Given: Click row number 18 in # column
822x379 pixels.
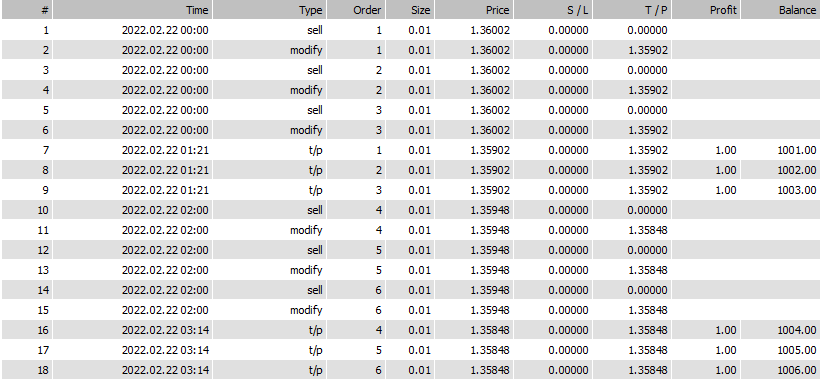Looking at the screenshot, I should [43, 370].
